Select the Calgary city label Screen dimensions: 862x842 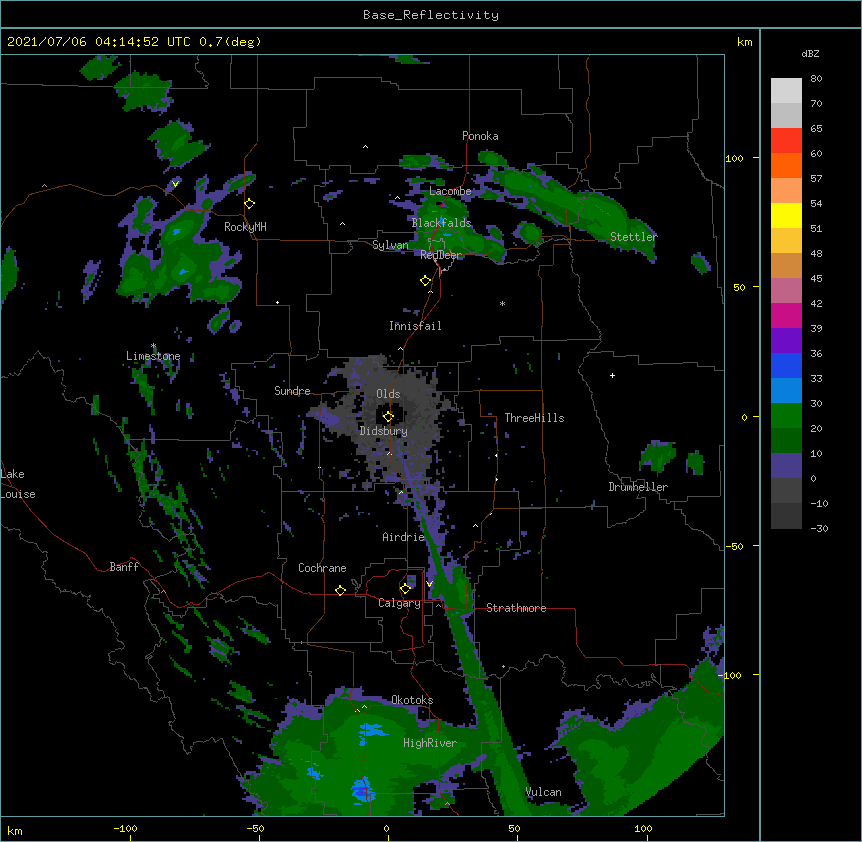pyautogui.click(x=399, y=603)
